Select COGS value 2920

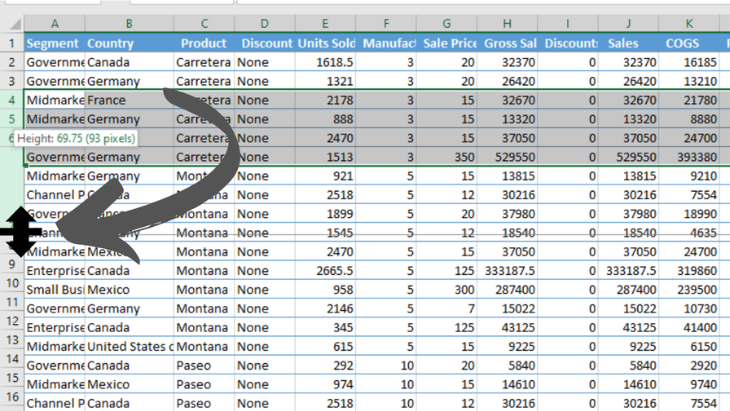(689, 365)
